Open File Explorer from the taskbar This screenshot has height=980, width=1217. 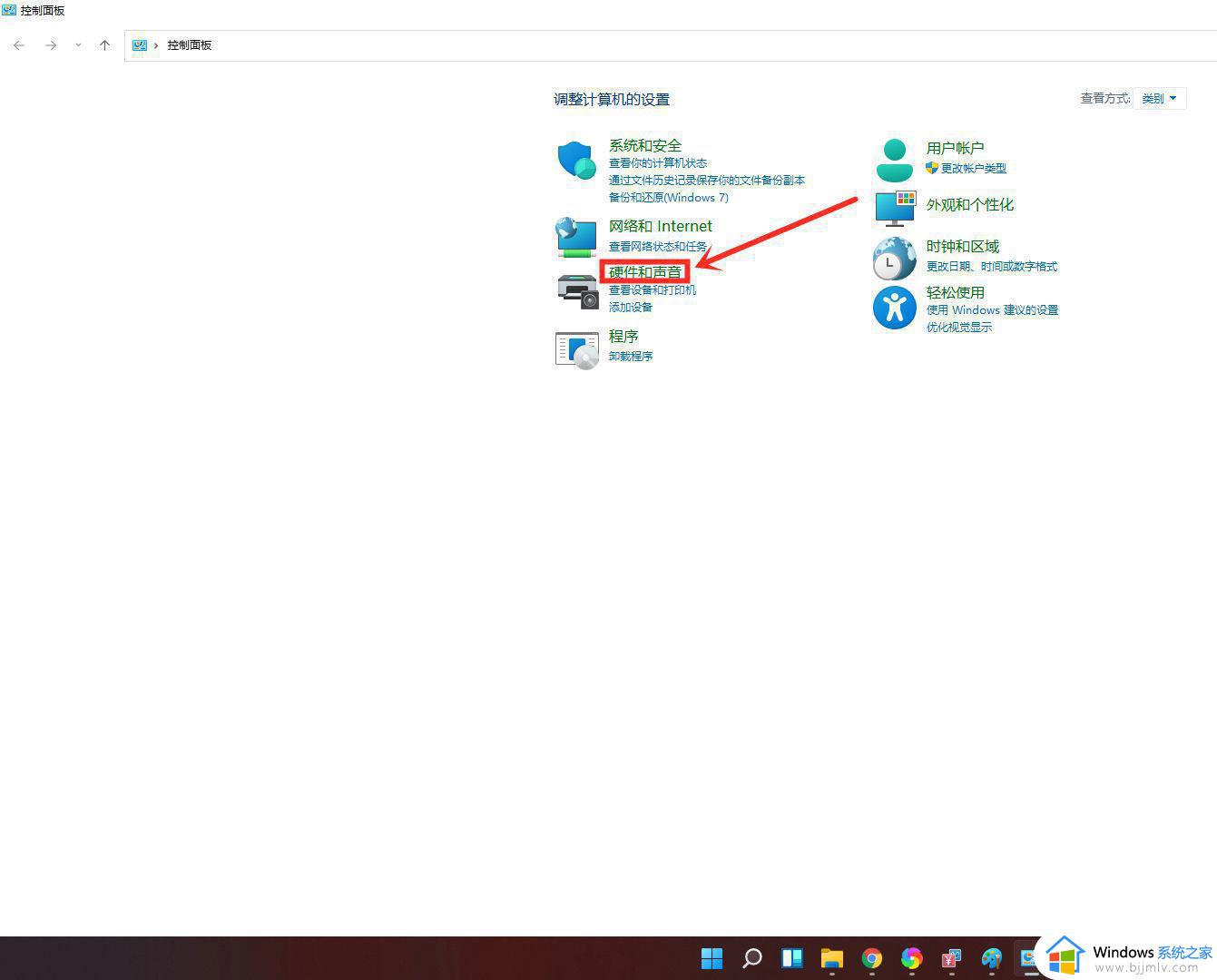pos(832,958)
